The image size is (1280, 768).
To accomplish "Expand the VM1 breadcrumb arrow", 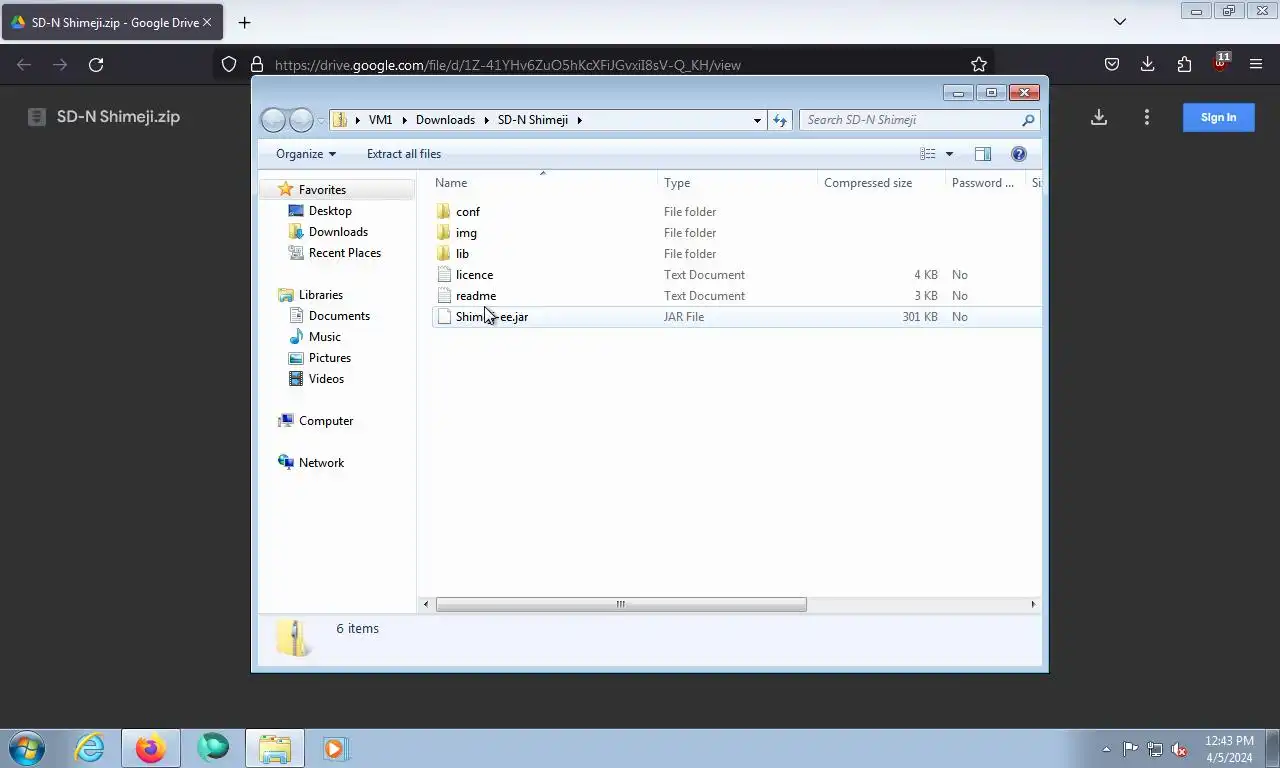I will click(x=405, y=120).
